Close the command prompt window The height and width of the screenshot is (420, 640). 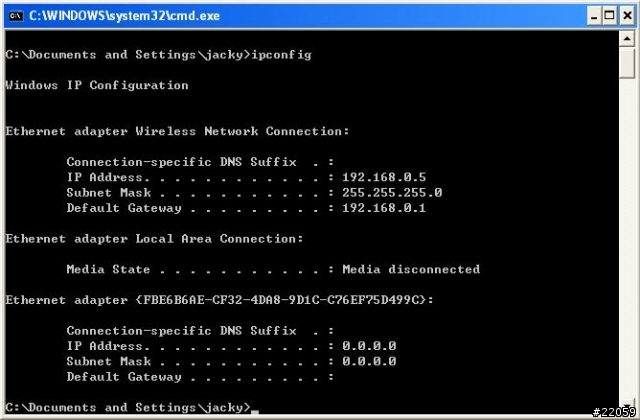627,16
